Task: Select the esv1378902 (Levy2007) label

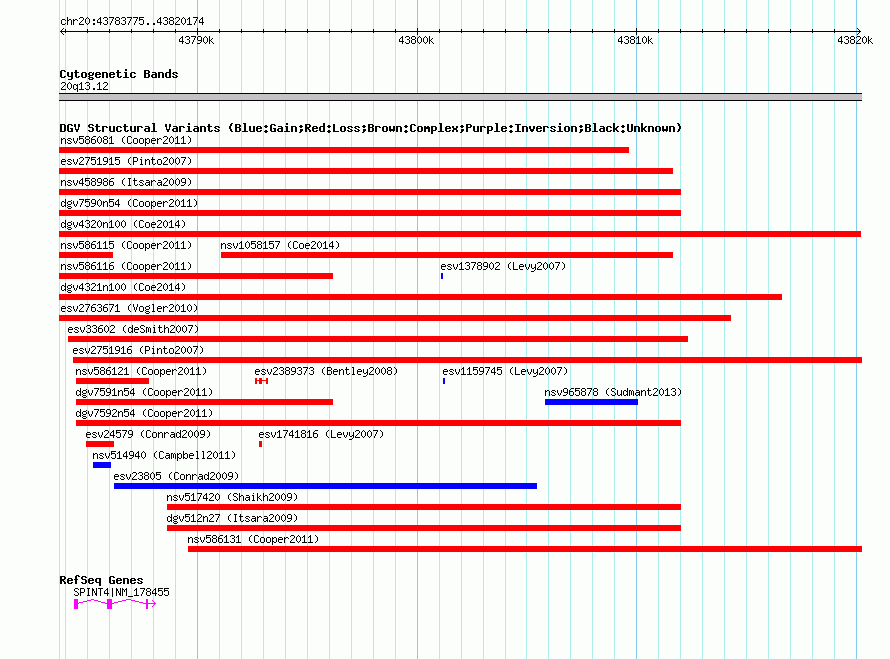Action: pos(503,266)
